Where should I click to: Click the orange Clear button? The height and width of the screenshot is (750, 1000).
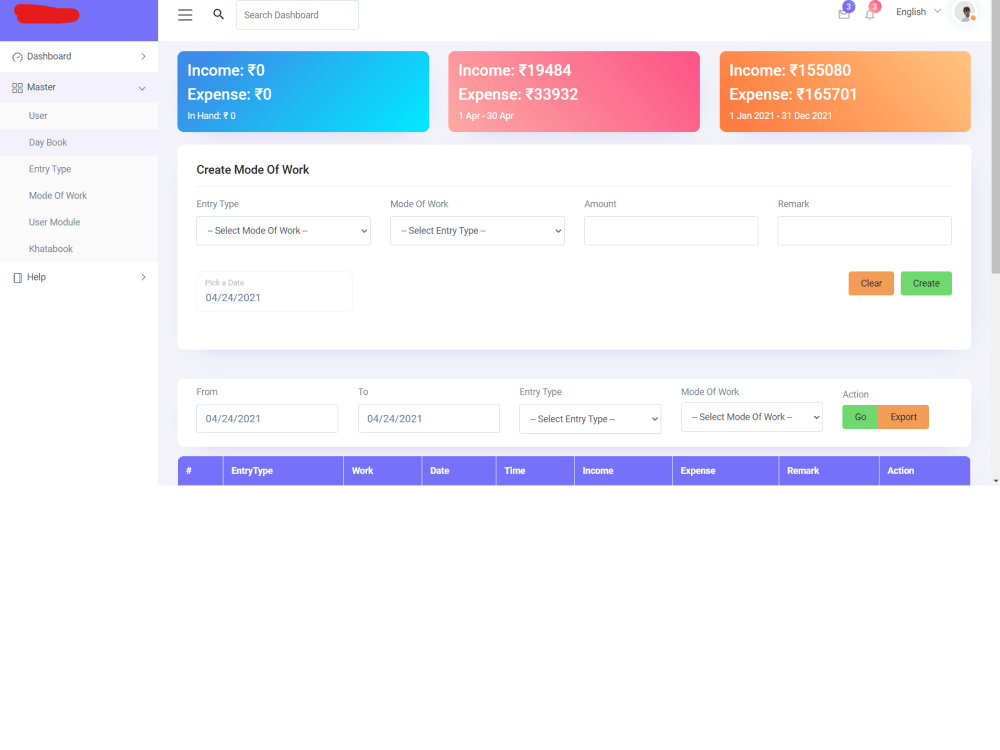point(871,283)
